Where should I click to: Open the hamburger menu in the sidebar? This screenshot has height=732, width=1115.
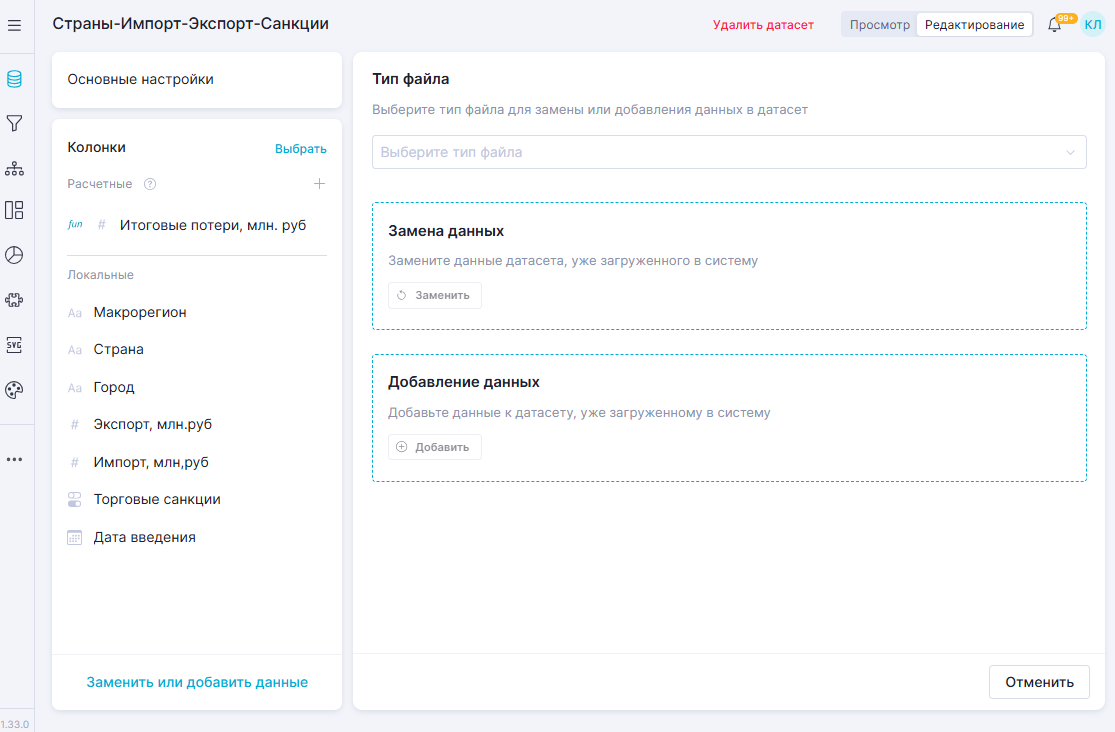pyautogui.click(x=14, y=25)
